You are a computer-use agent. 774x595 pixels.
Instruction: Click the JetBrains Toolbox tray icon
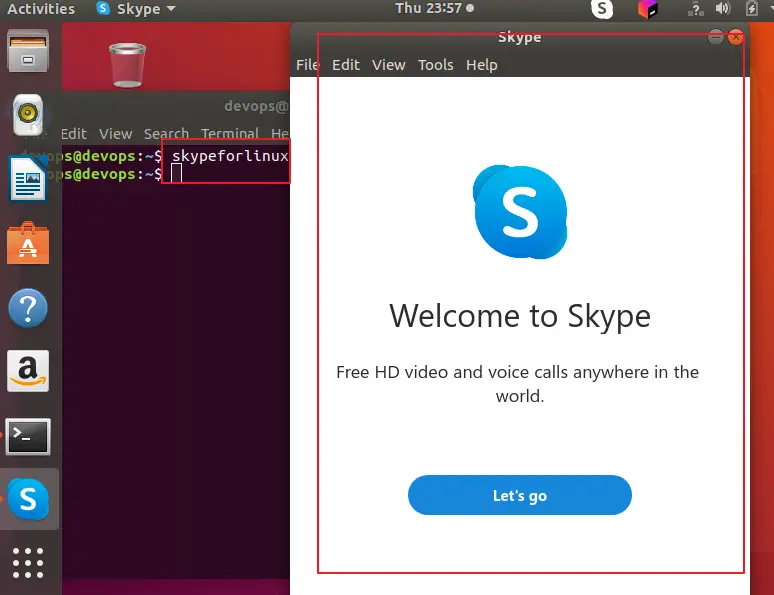648,9
